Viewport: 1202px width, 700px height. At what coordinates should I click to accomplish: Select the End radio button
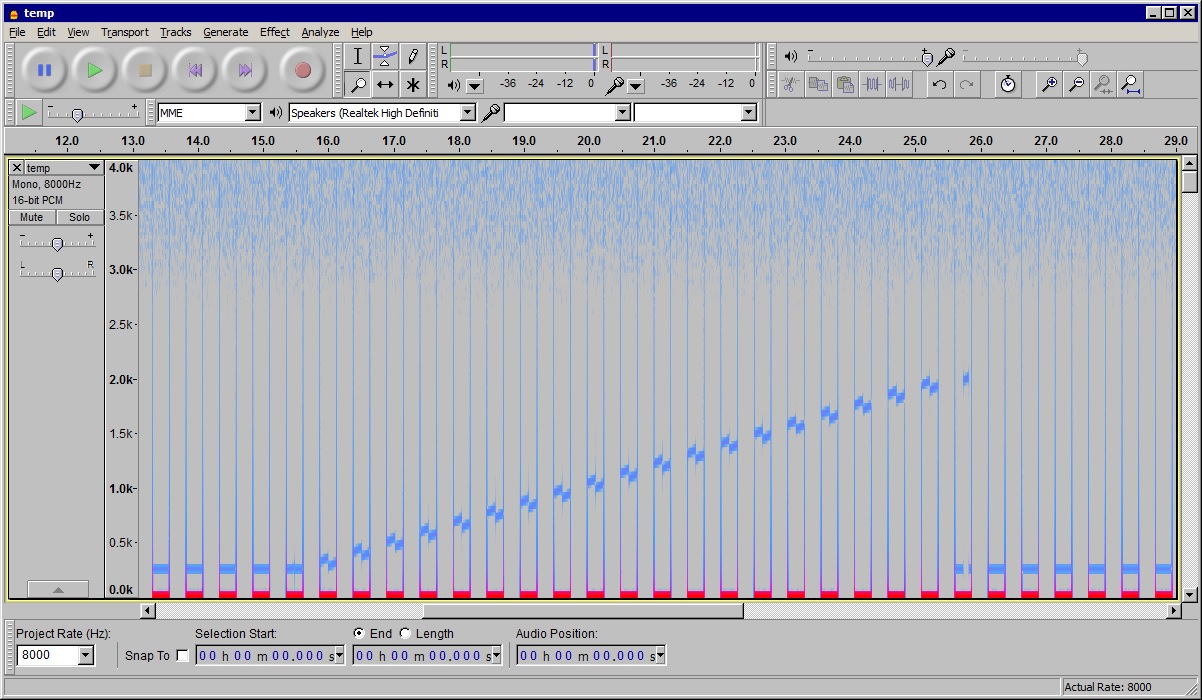tap(359, 633)
